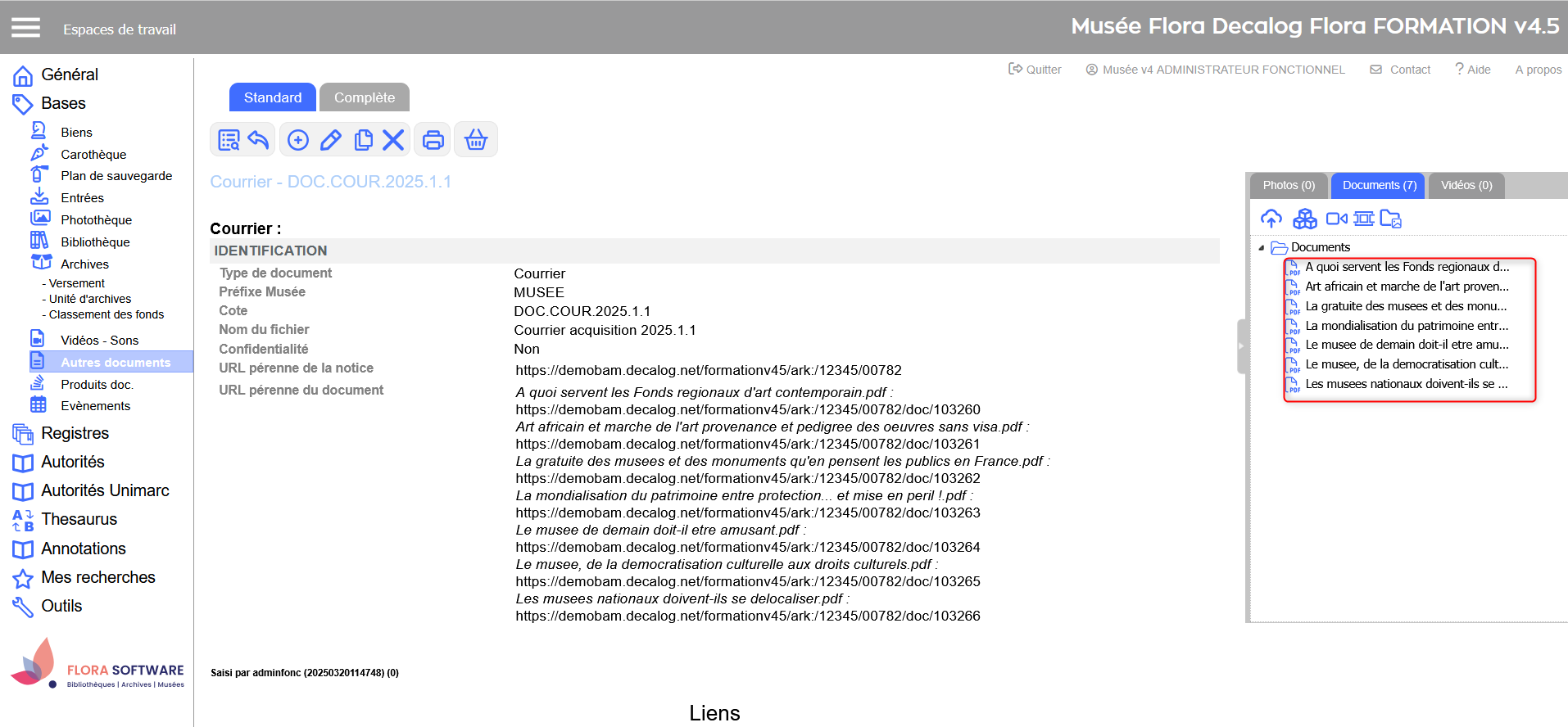
Task: Open the Le musee de demain PDF
Action: click(x=1406, y=345)
